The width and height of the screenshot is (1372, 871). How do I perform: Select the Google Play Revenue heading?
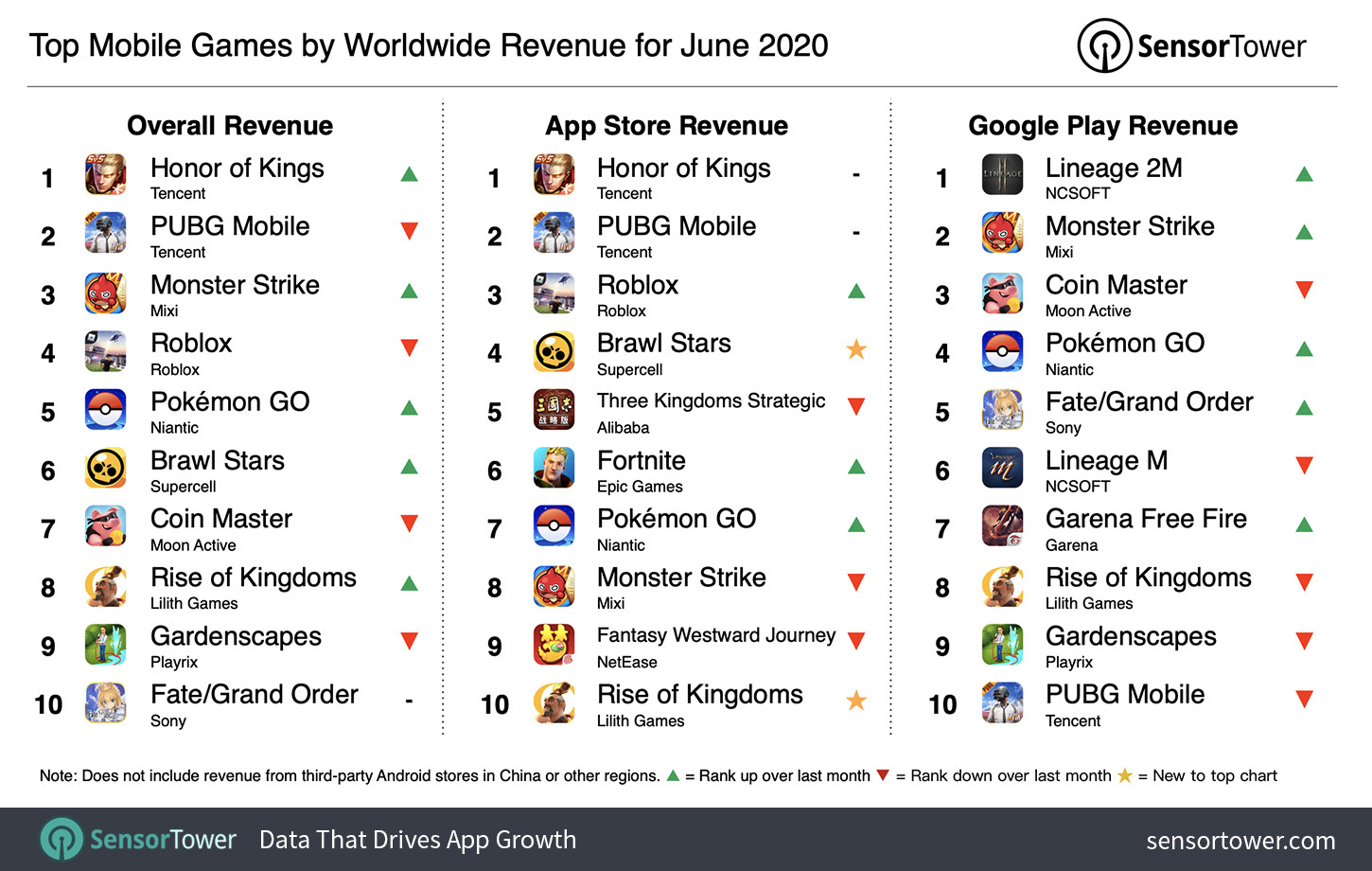(x=1103, y=126)
